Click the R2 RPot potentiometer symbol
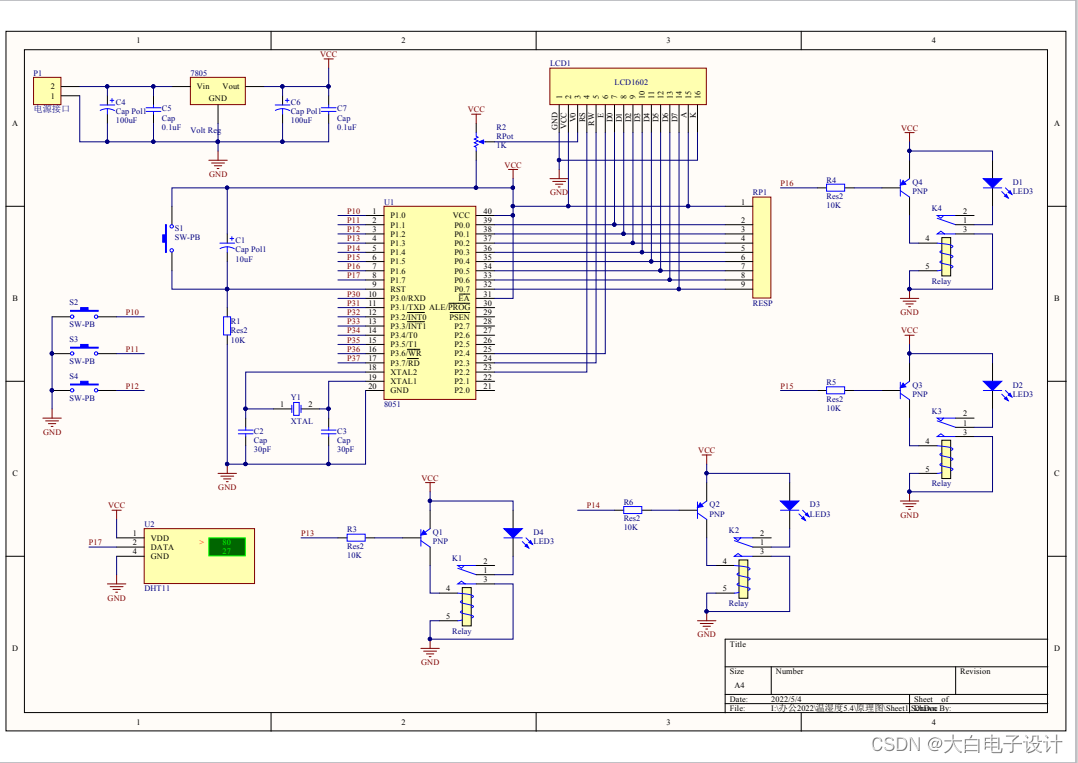The image size is (1078, 763). [x=476, y=142]
